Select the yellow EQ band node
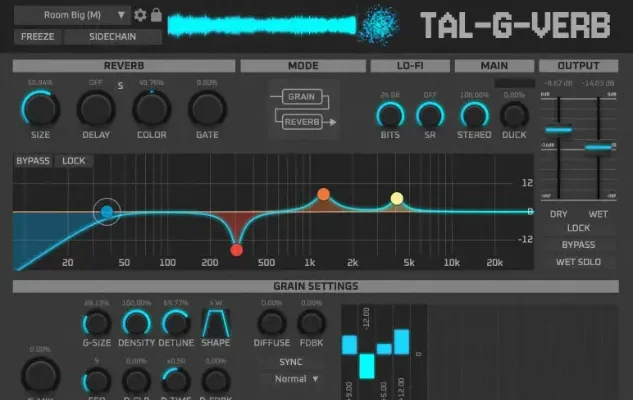This screenshot has width=633, height=400. (397, 198)
